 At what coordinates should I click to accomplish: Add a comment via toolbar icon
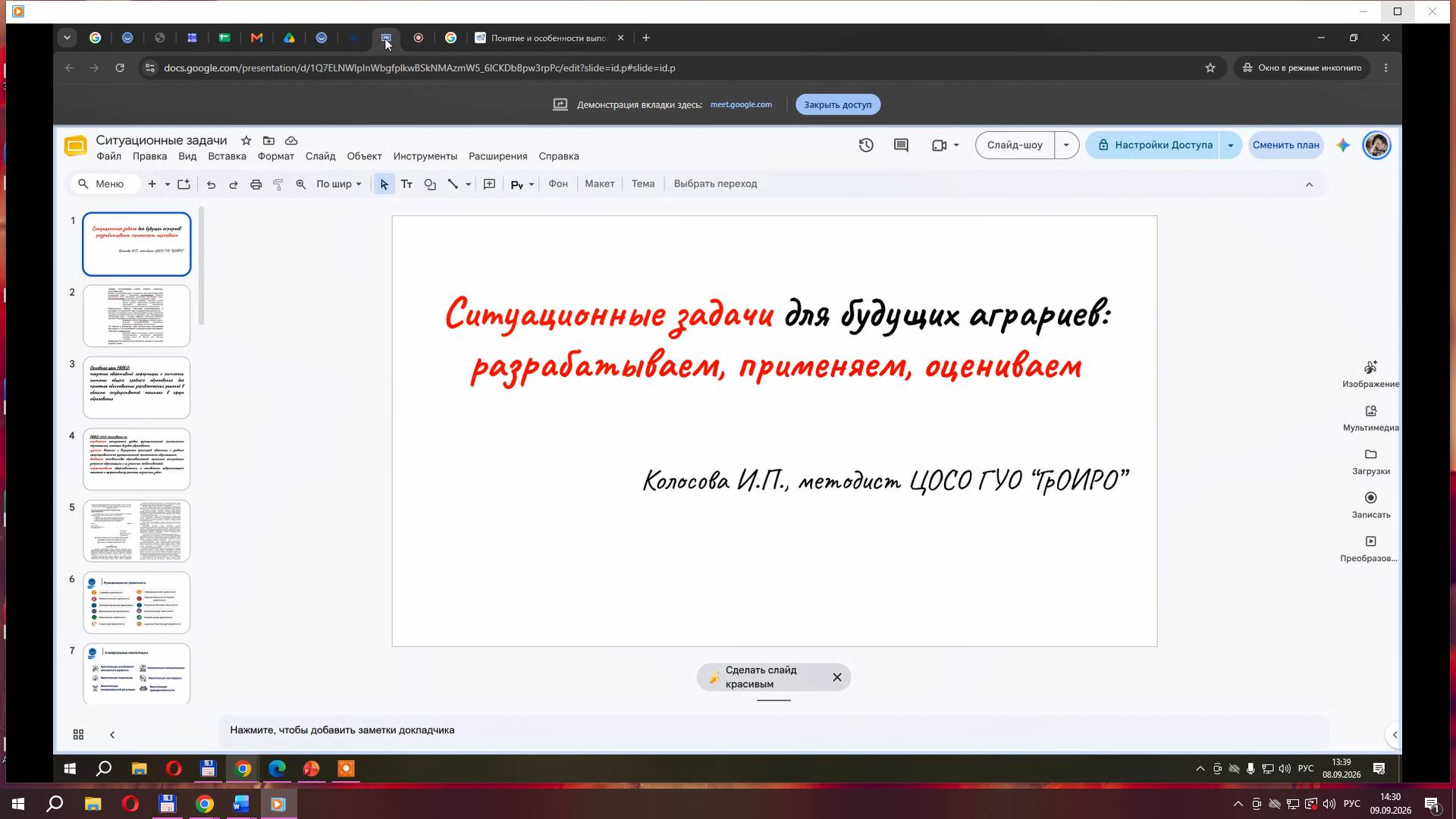point(489,184)
